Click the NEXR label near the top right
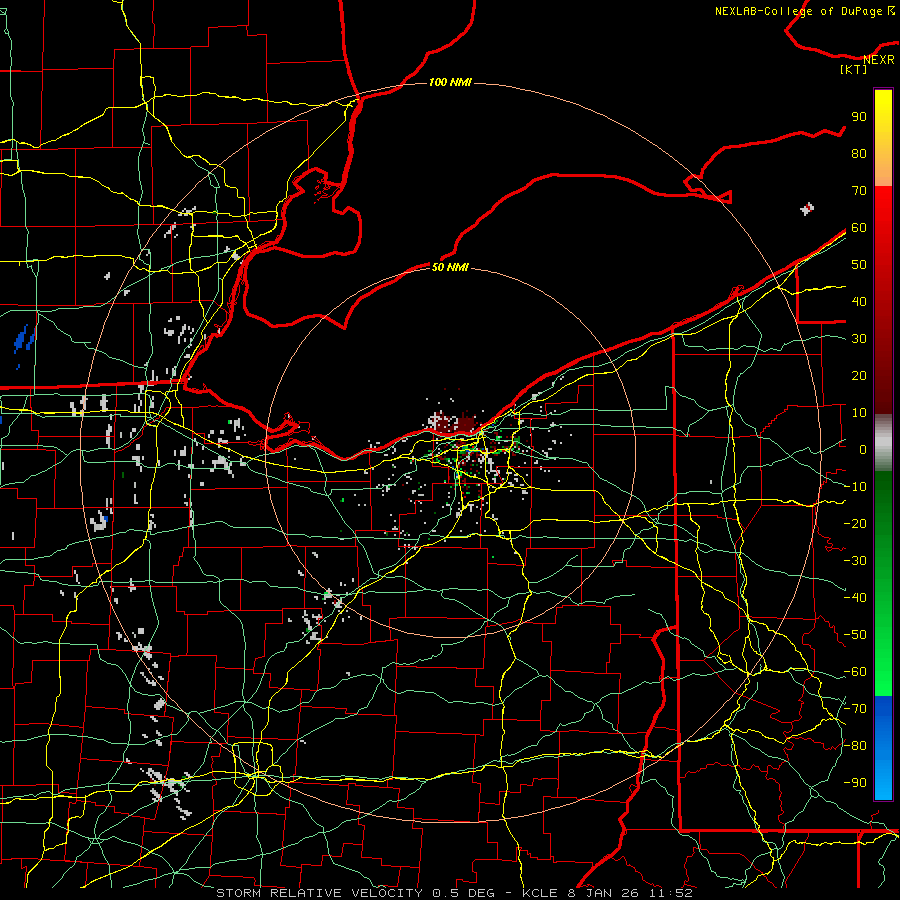 pyautogui.click(x=879, y=60)
